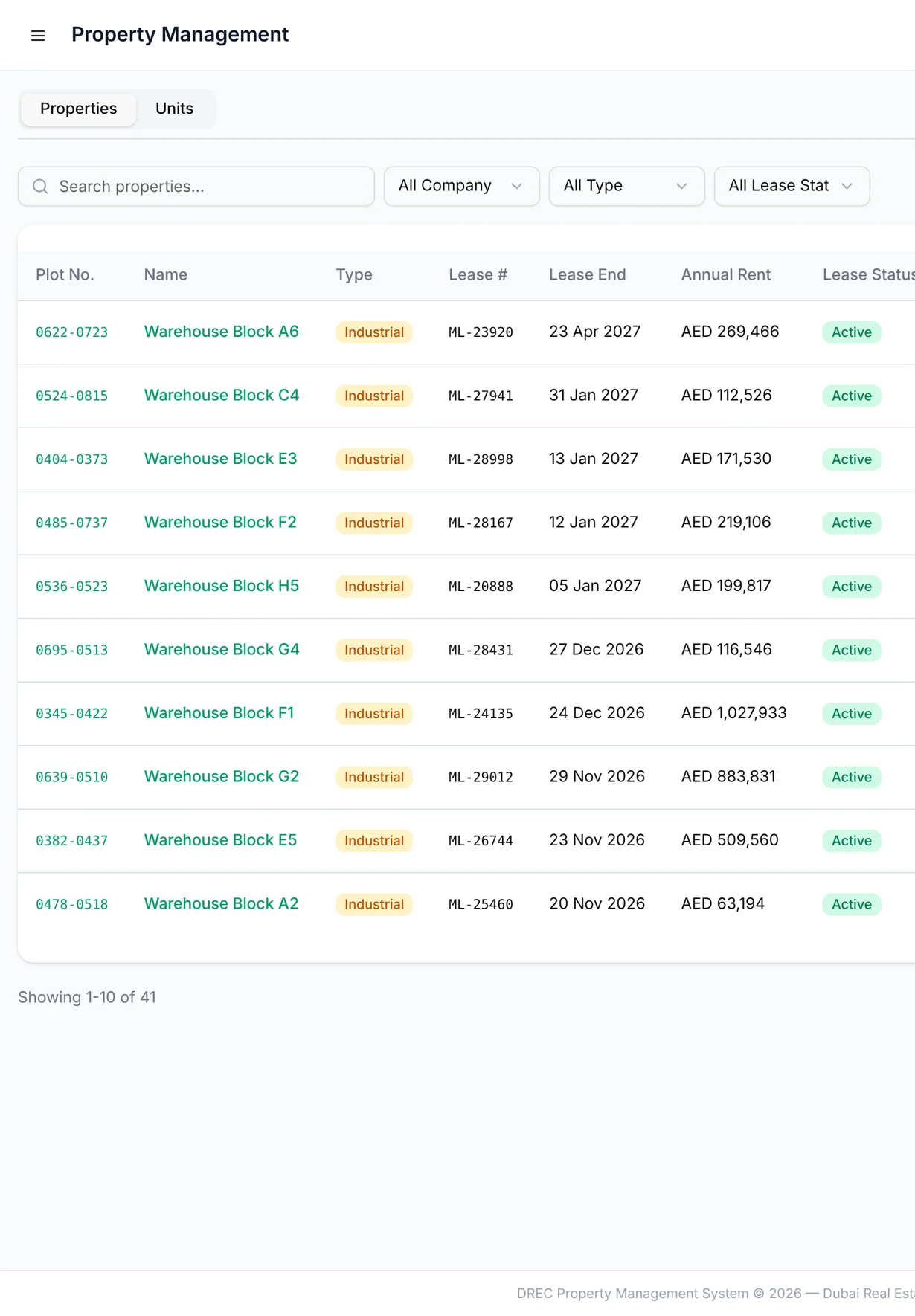The width and height of the screenshot is (915, 1316).
Task: Click lease end date 23 Apr 2027
Action: [594, 332]
